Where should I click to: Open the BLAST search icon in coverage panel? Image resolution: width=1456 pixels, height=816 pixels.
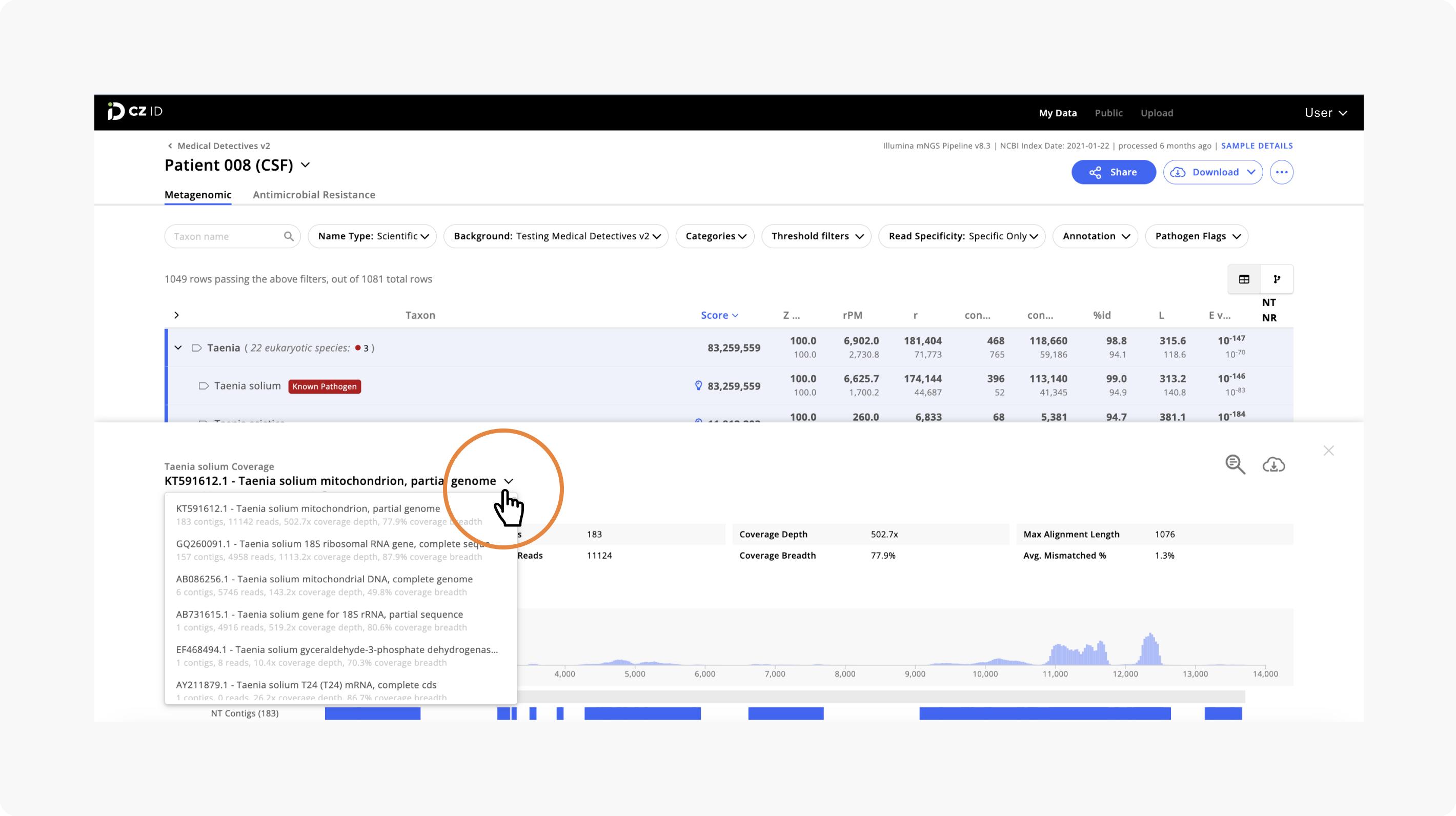1235,464
